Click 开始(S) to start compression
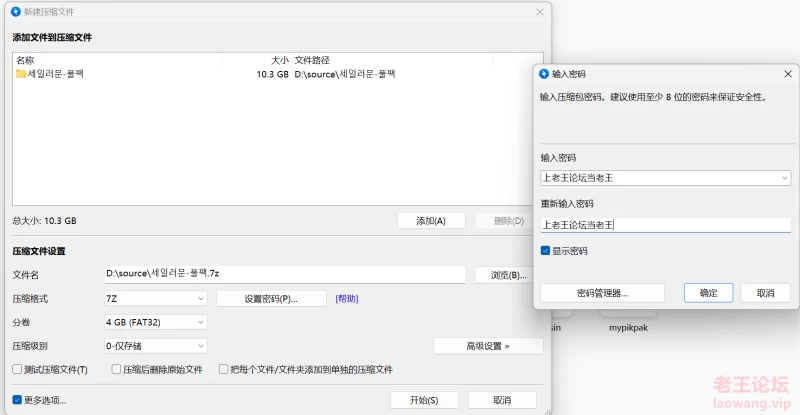This screenshot has width=800, height=415. [424, 400]
